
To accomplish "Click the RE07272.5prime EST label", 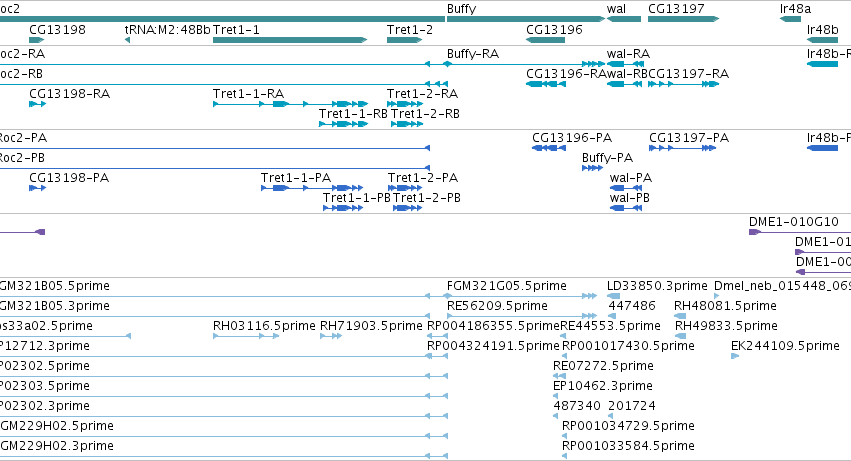I will click(603, 367).
